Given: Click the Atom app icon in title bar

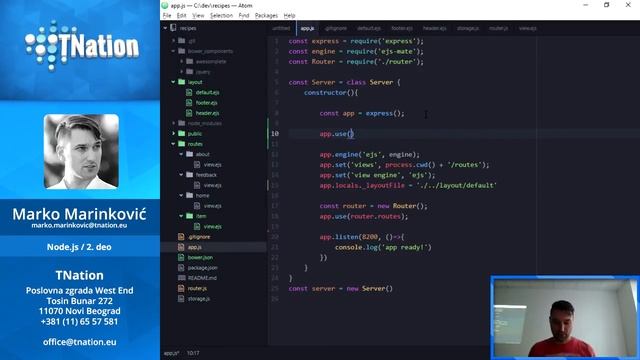Looking at the screenshot, I should (165, 5).
